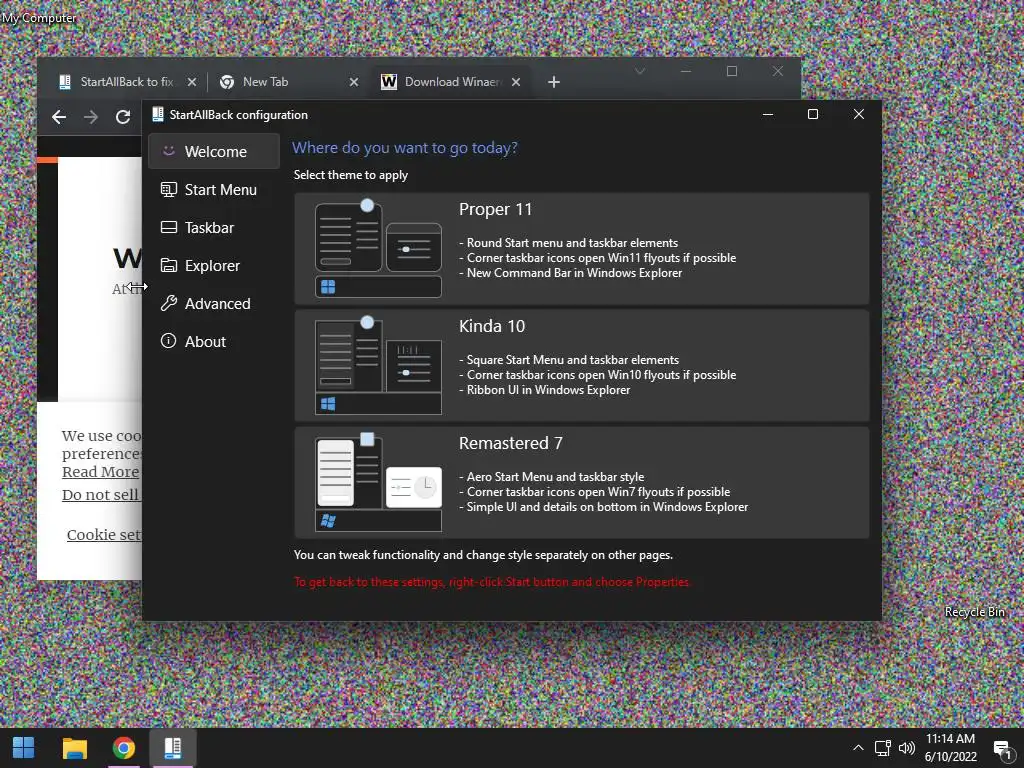The width and height of the screenshot is (1024, 768).
Task: Click the Proper 11 preview thumbnail
Action: (378, 249)
